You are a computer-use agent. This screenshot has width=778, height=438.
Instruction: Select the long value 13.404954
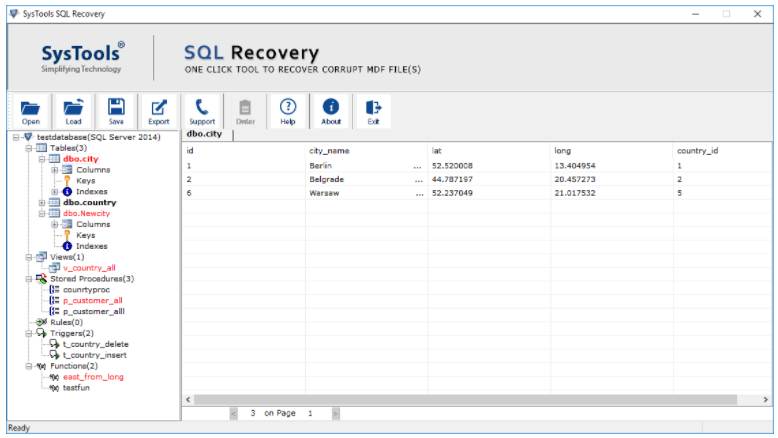coord(575,166)
